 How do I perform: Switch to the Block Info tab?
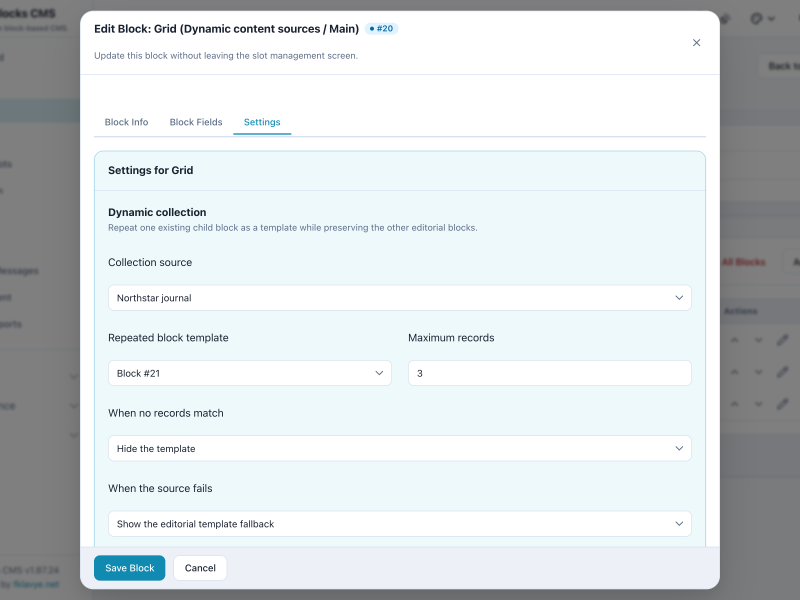pos(126,122)
